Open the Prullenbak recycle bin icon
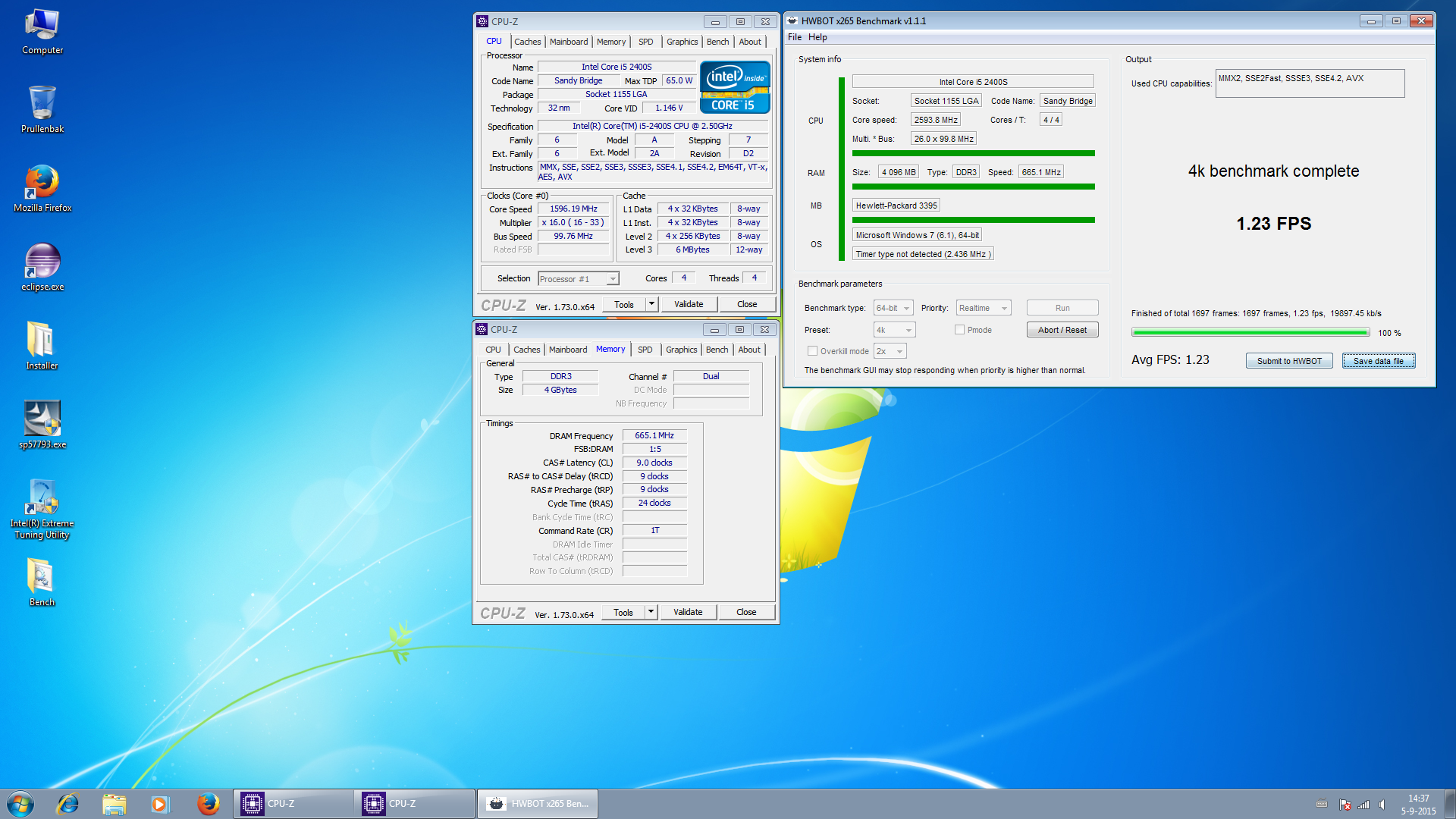 [x=42, y=109]
